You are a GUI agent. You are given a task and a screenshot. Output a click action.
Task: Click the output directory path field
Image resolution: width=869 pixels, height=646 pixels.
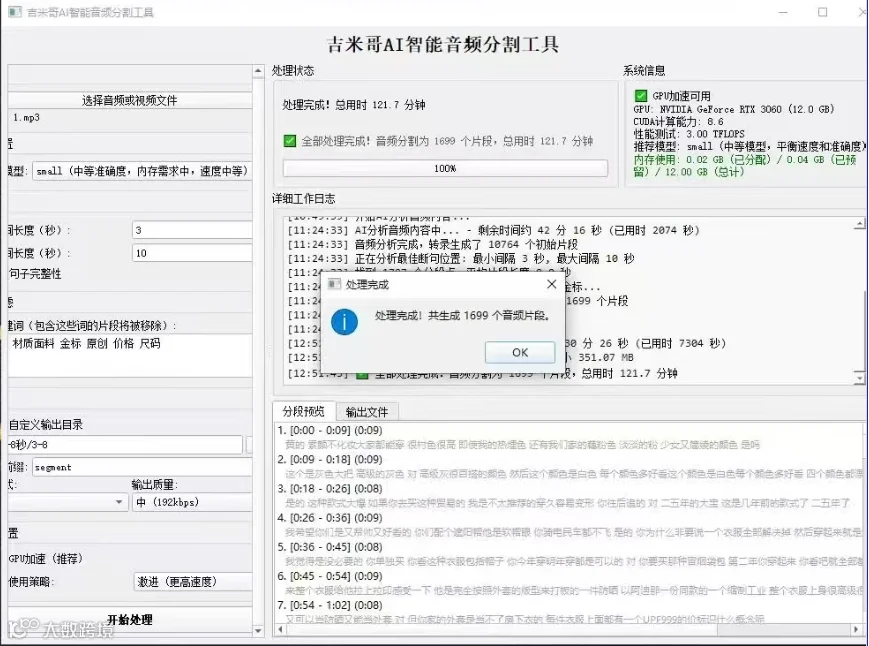click(x=125, y=444)
